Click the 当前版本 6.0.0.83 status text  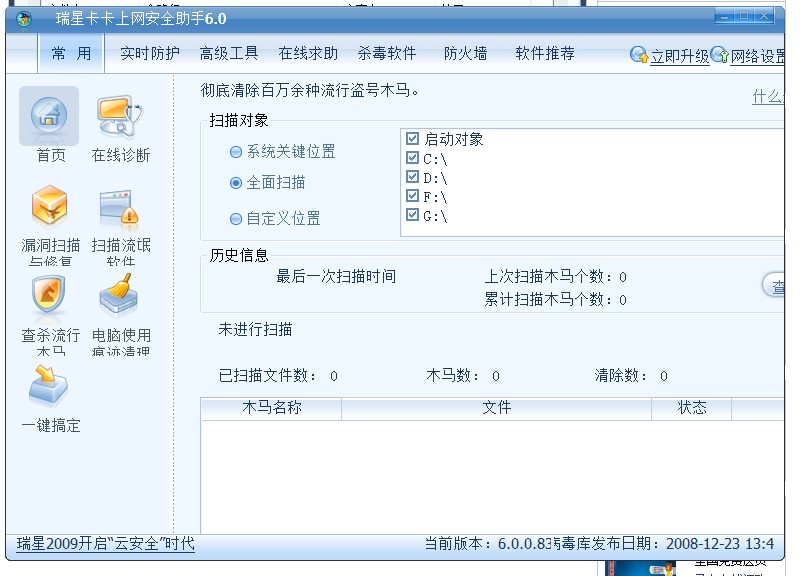click(488, 544)
